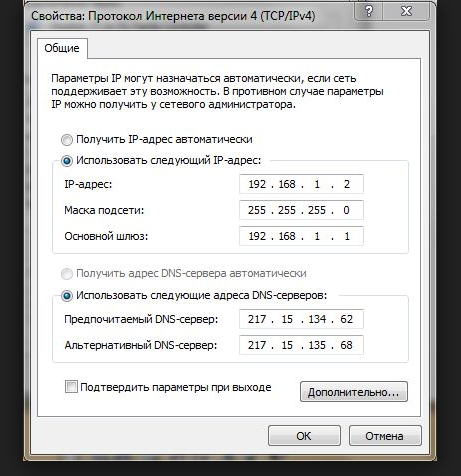Click the 'IP-адрес:' label
This screenshot has width=461, height=476.
click(x=88, y=184)
